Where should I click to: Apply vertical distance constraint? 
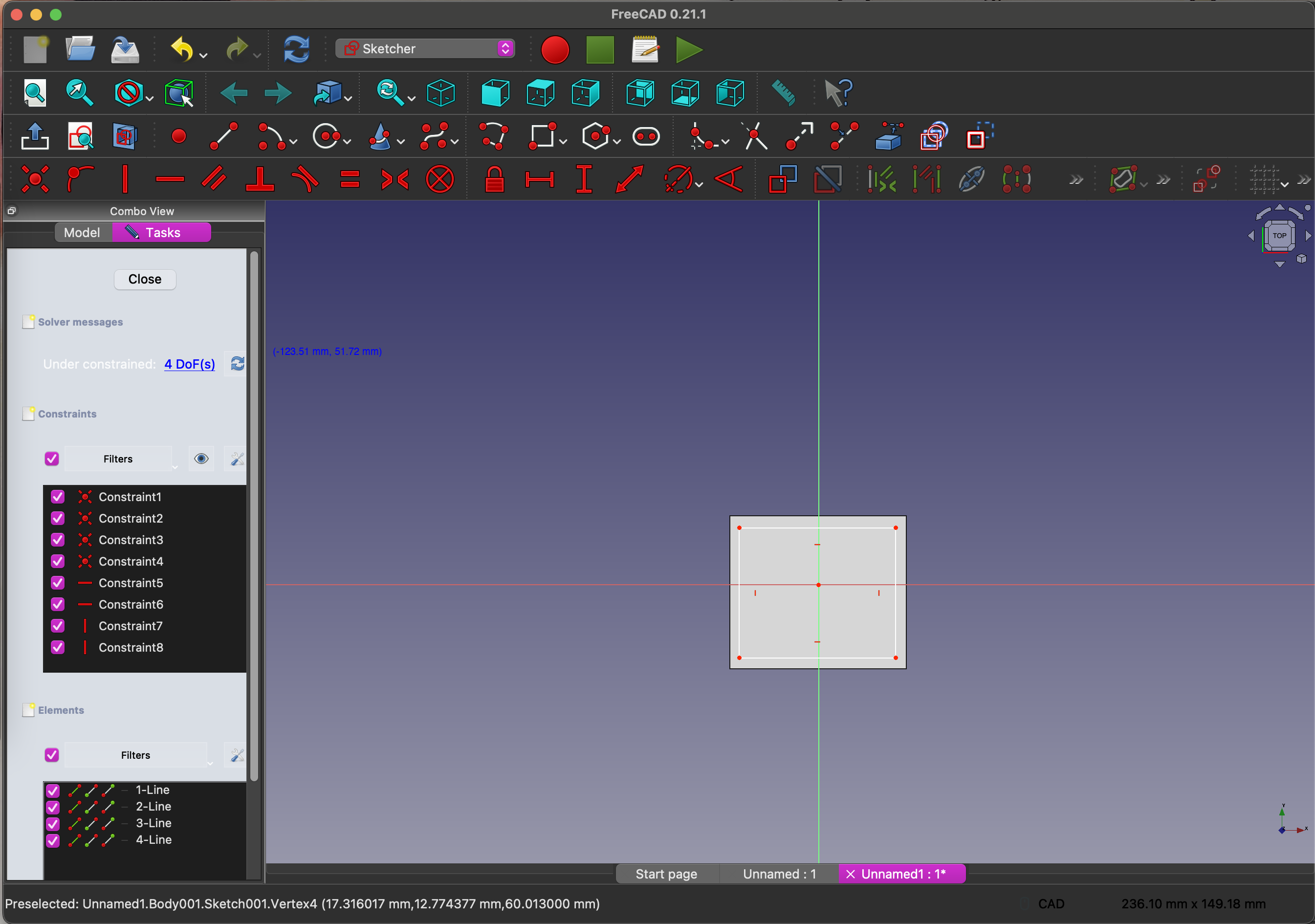(584, 179)
